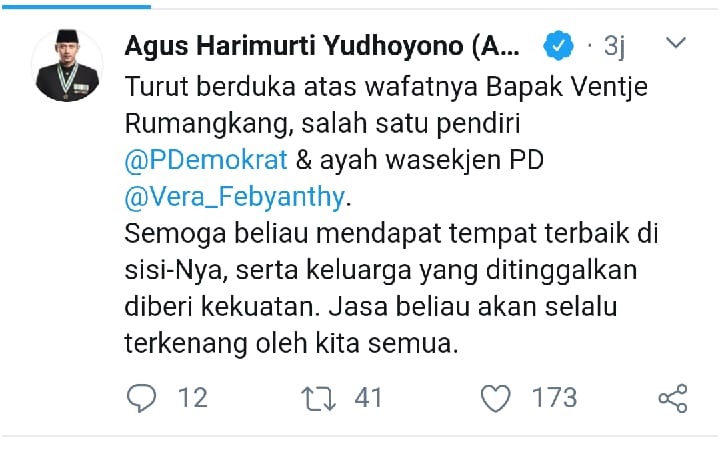This screenshot has height=450, width=720.
Task: Click the reply count 12
Action: point(193,398)
